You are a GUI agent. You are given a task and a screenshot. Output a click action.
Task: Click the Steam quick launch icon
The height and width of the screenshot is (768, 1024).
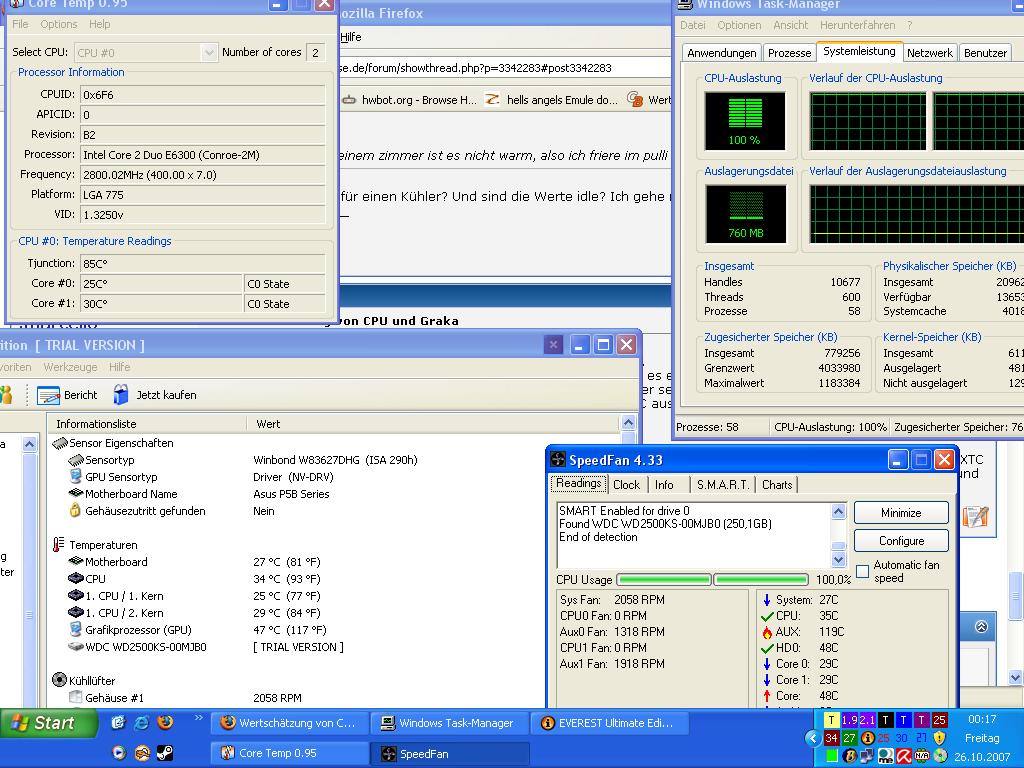pos(165,753)
